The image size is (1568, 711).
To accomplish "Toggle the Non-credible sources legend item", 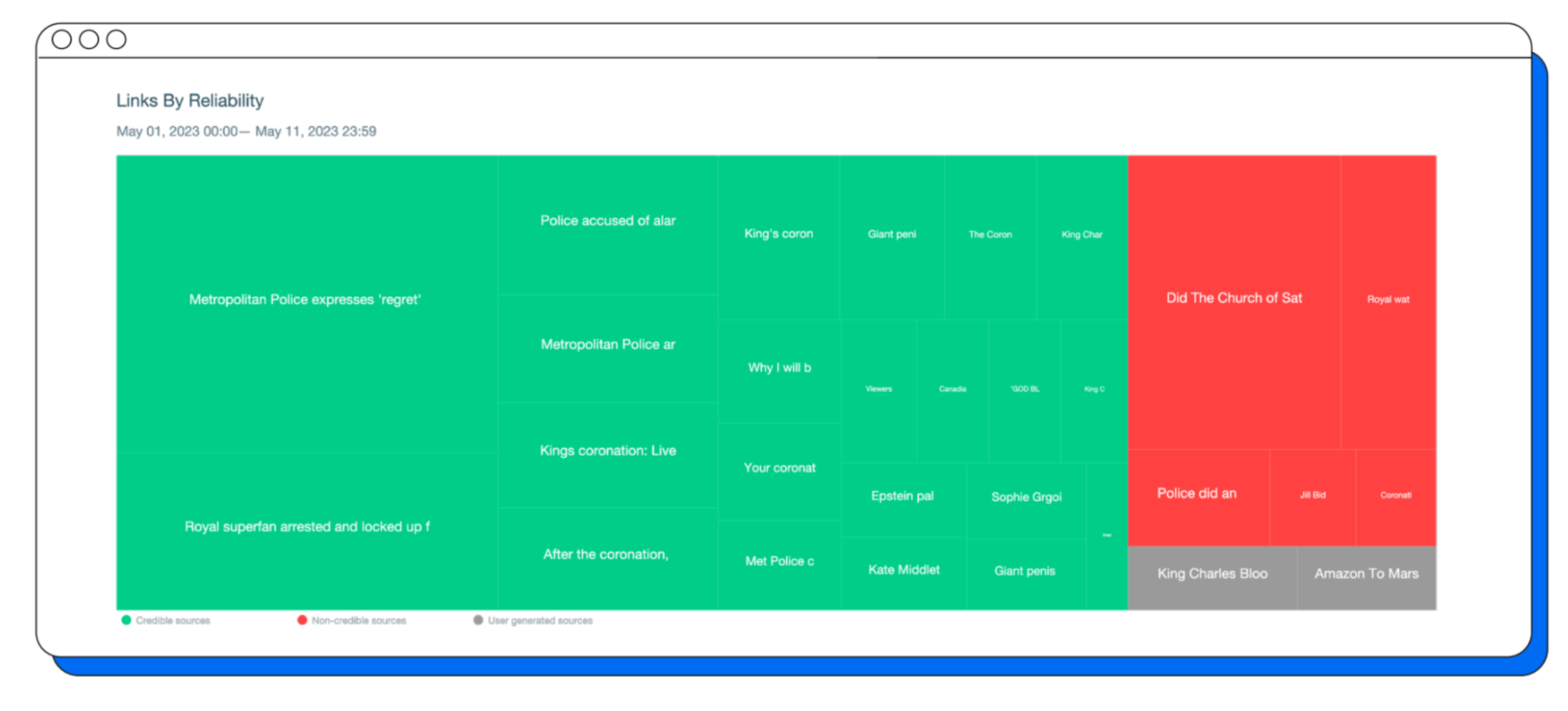I will (x=358, y=621).
